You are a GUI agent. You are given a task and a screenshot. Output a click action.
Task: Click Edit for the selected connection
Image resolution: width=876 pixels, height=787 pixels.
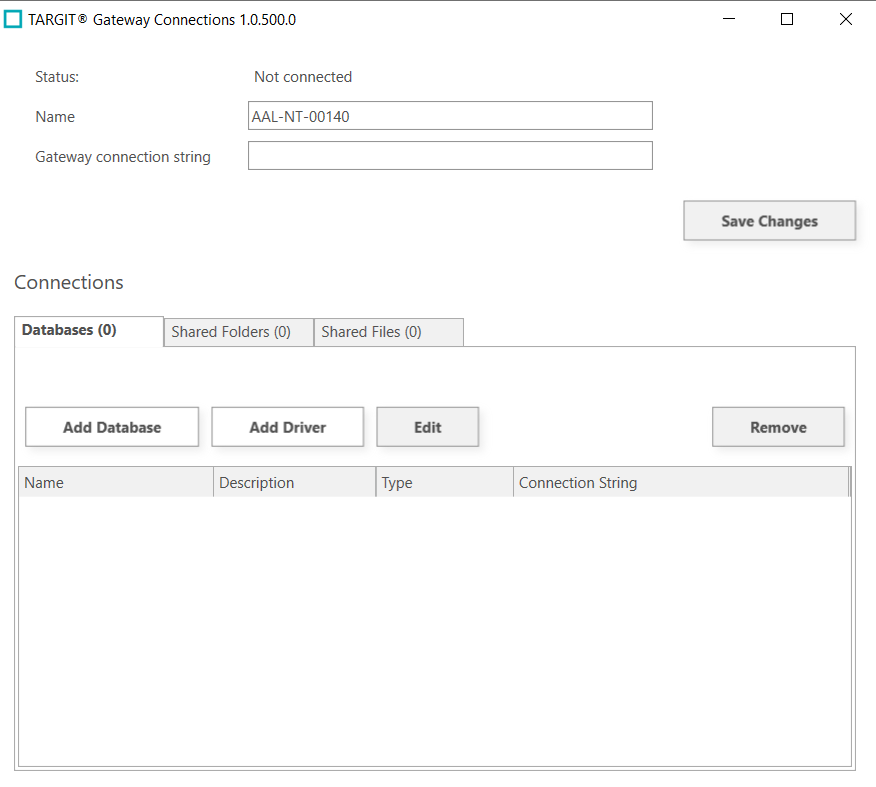427,427
